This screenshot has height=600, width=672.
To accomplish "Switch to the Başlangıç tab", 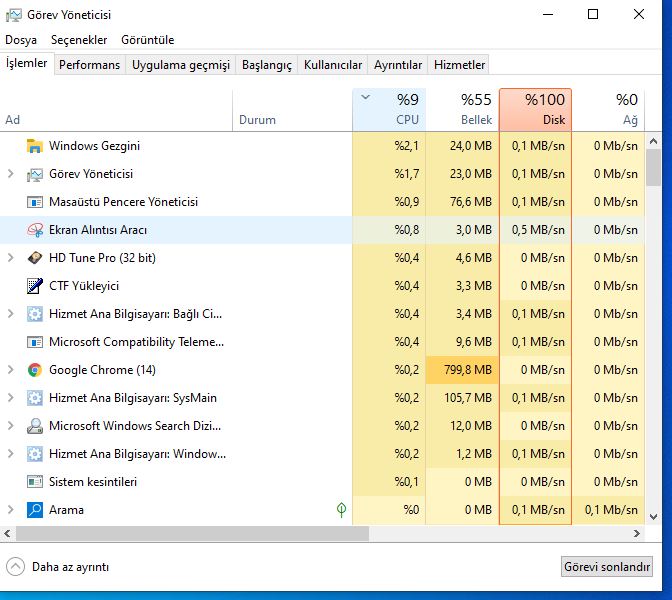I will (x=267, y=65).
